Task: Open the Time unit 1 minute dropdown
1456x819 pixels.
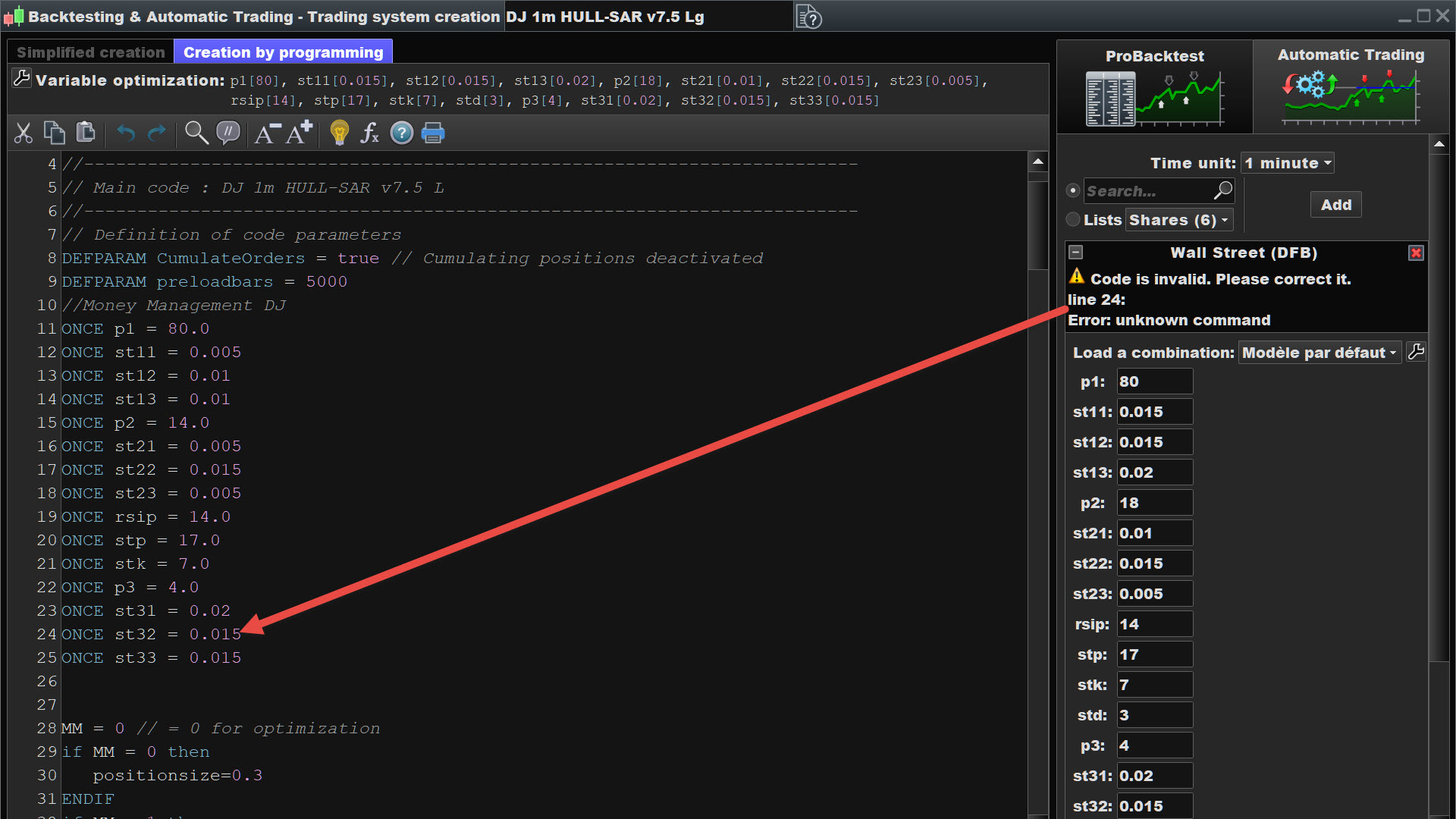Action: pyautogui.click(x=1287, y=163)
